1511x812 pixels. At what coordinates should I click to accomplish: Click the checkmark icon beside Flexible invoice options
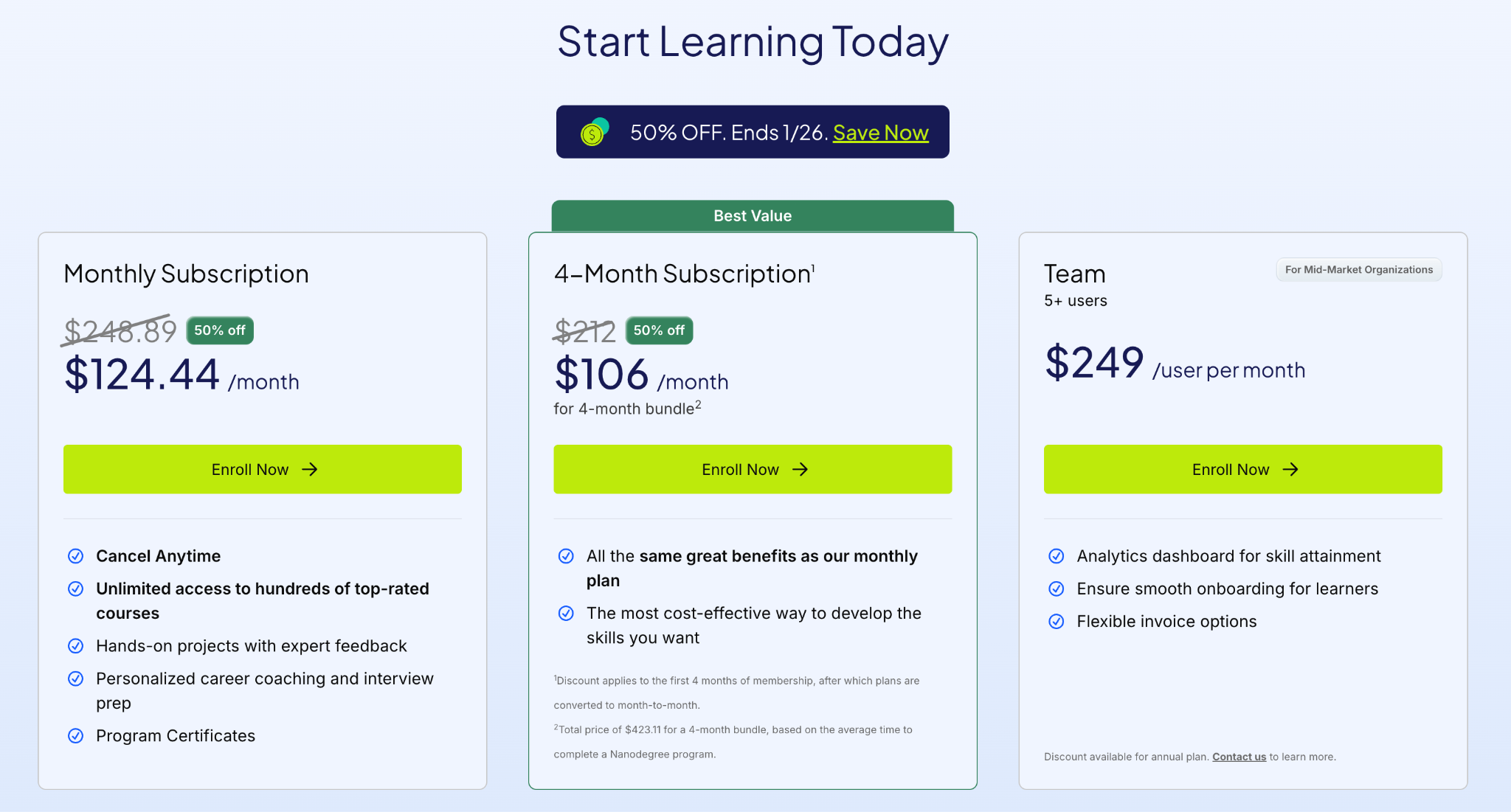(x=1057, y=621)
